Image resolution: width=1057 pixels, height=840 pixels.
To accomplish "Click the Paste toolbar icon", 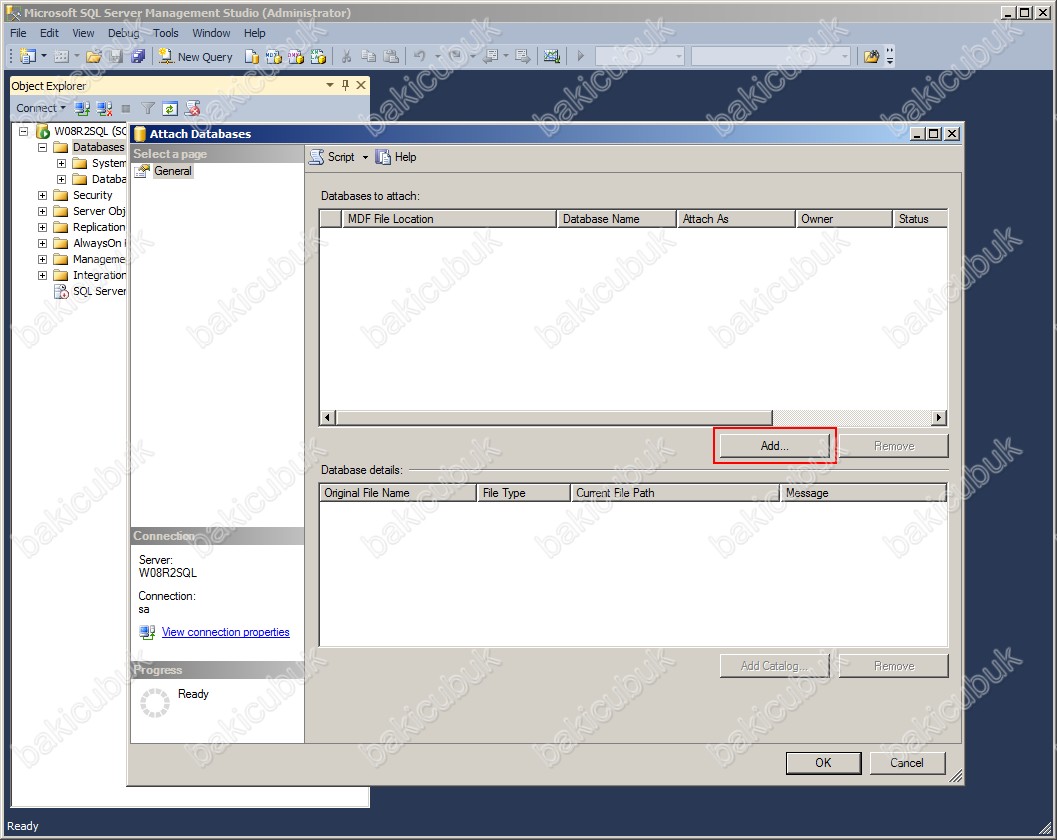I will (390, 57).
